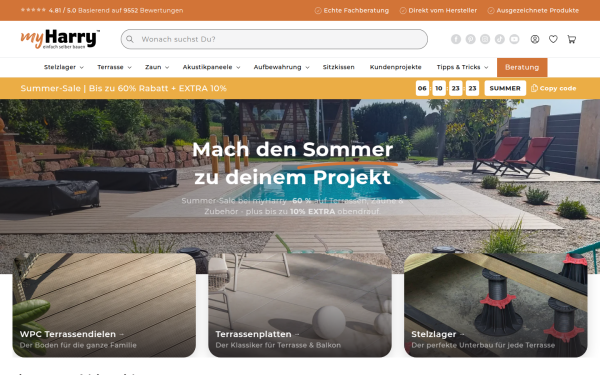Open the Stelzlager category card
This screenshot has width=600, height=375.
click(496, 305)
